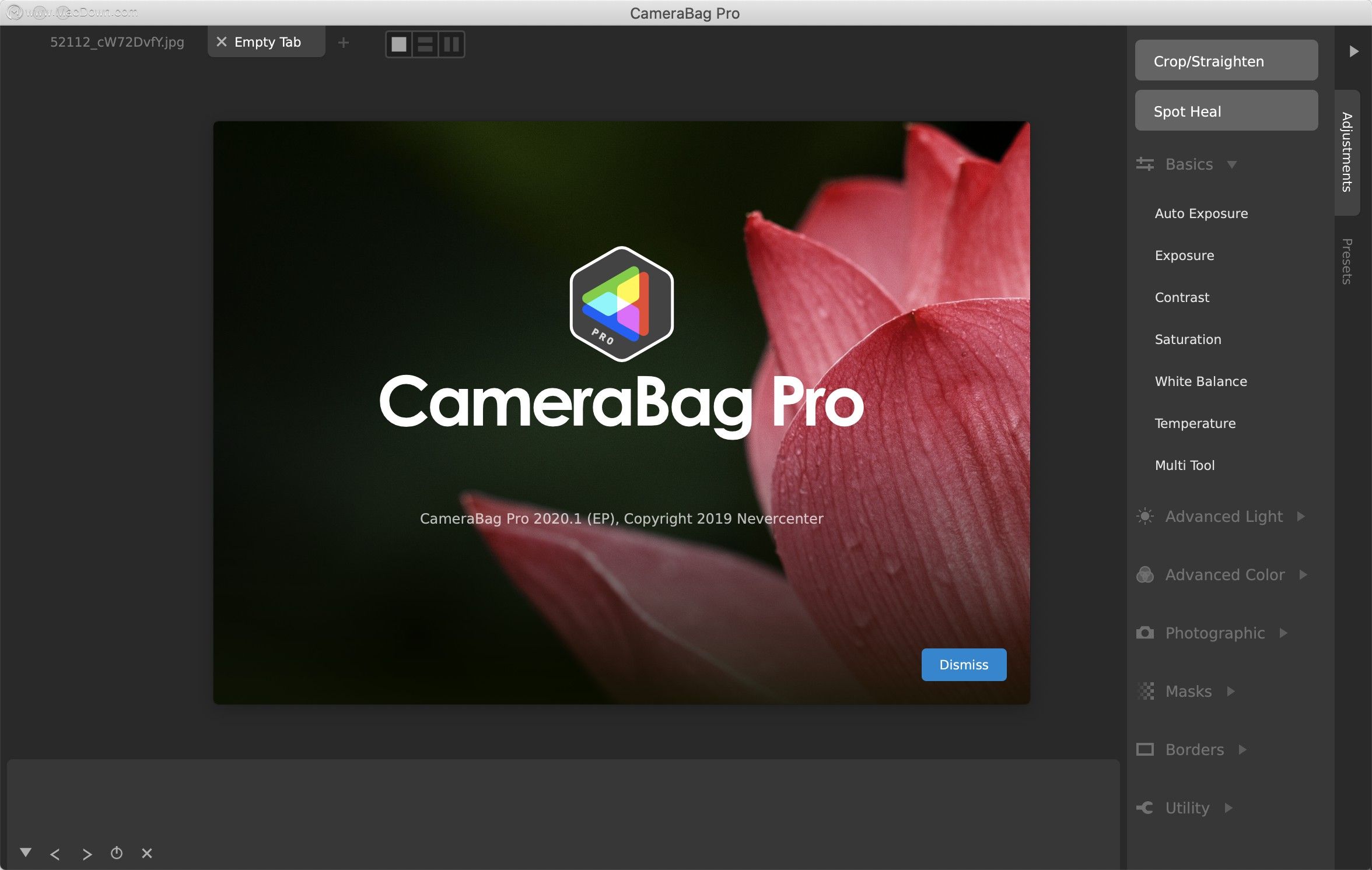
Task: Click the Masks label
Action: [x=1188, y=692]
